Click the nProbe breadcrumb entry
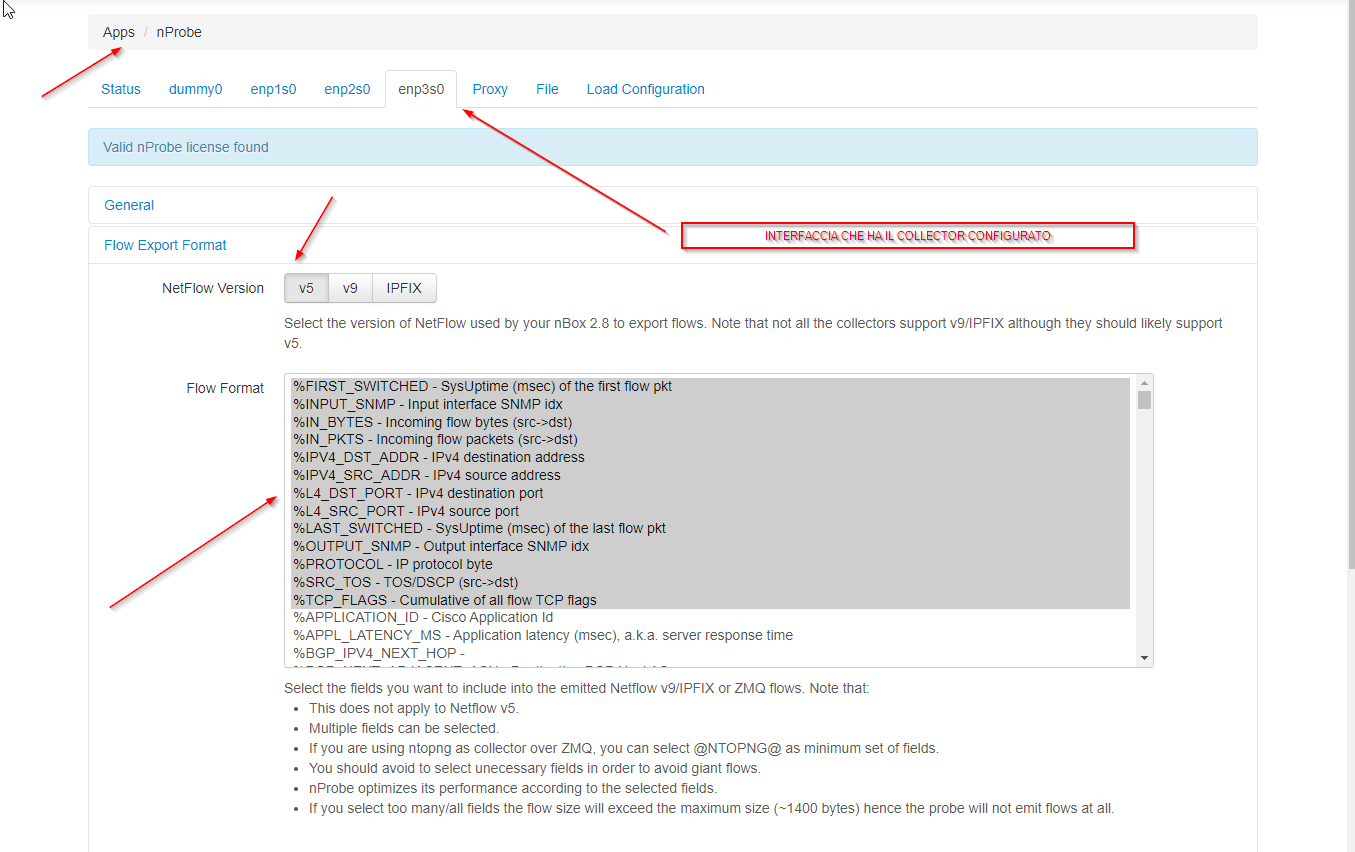1355x852 pixels. (178, 32)
